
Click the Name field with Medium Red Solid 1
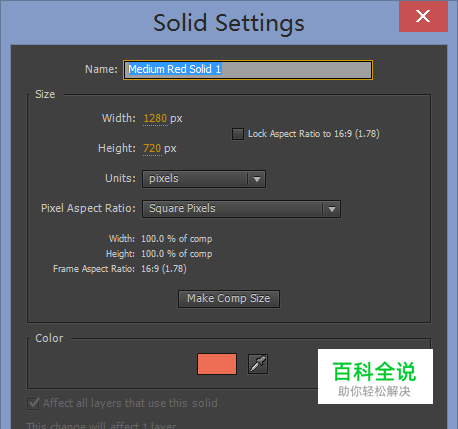(248, 70)
